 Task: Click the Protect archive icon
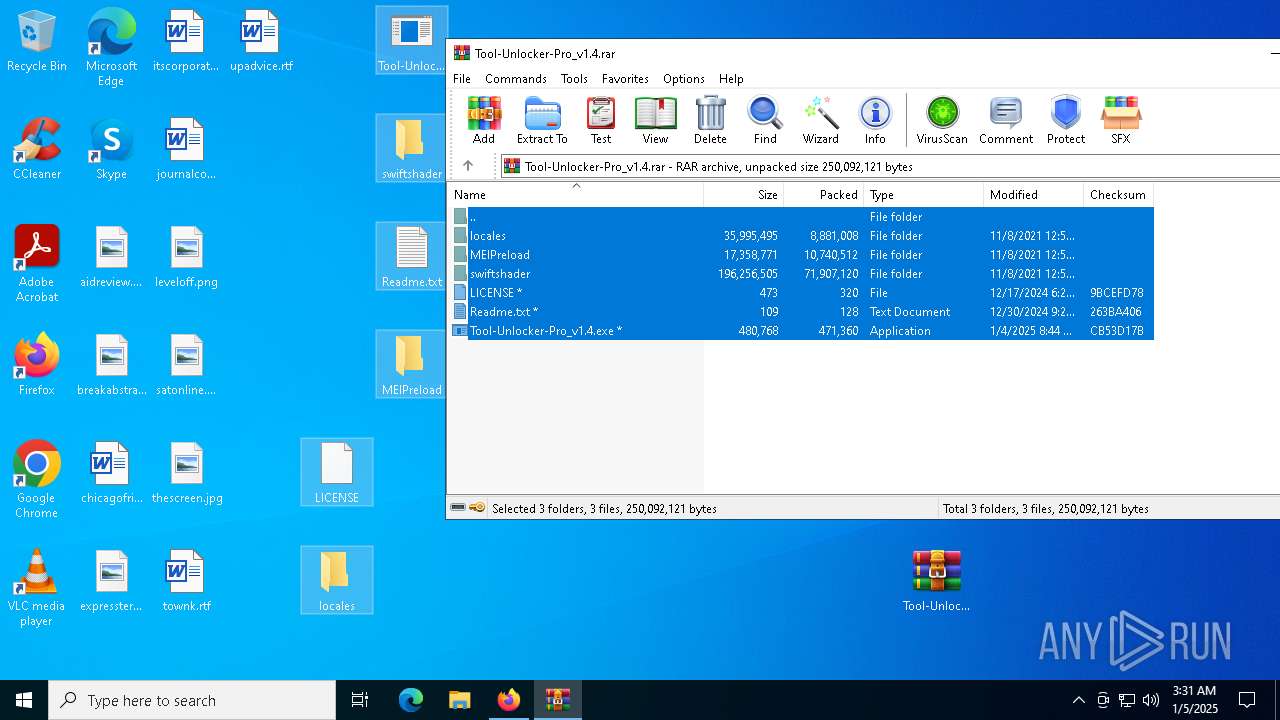point(1066,121)
